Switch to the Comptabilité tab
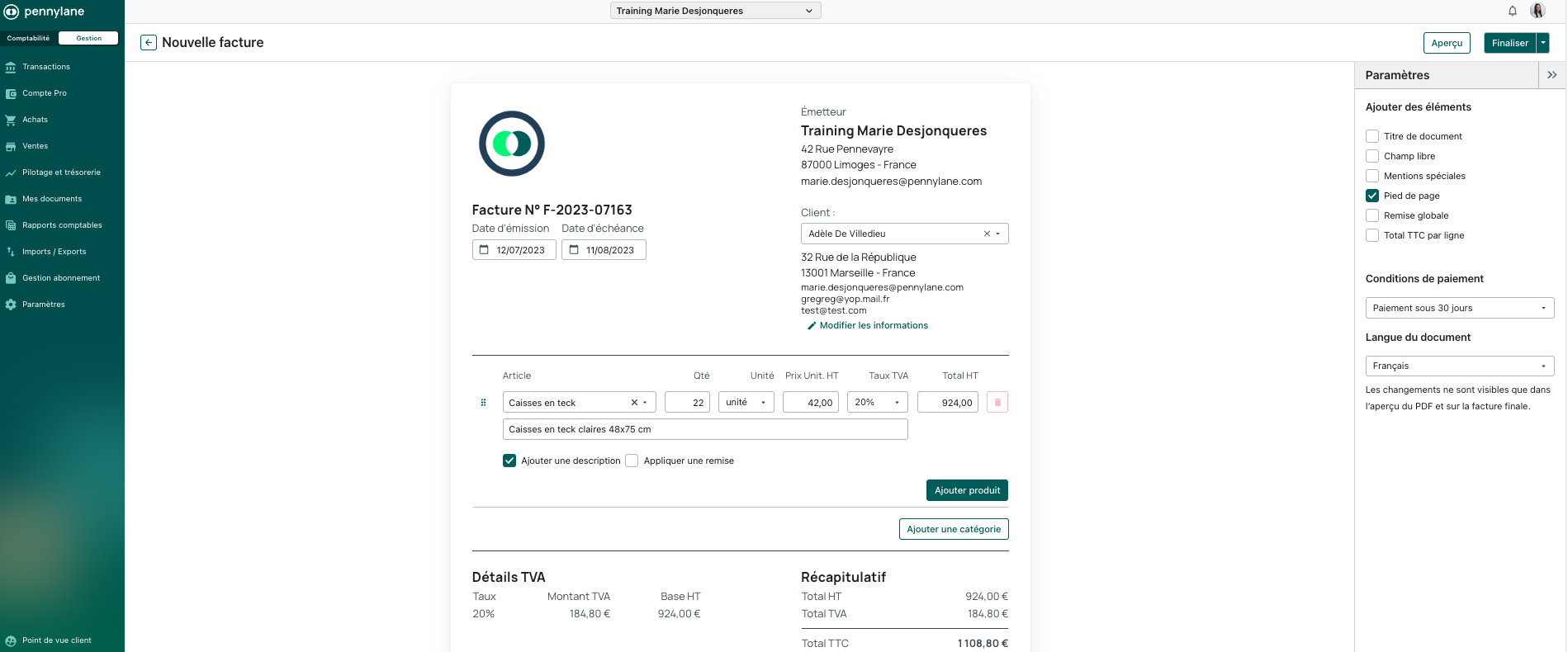 point(29,38)
